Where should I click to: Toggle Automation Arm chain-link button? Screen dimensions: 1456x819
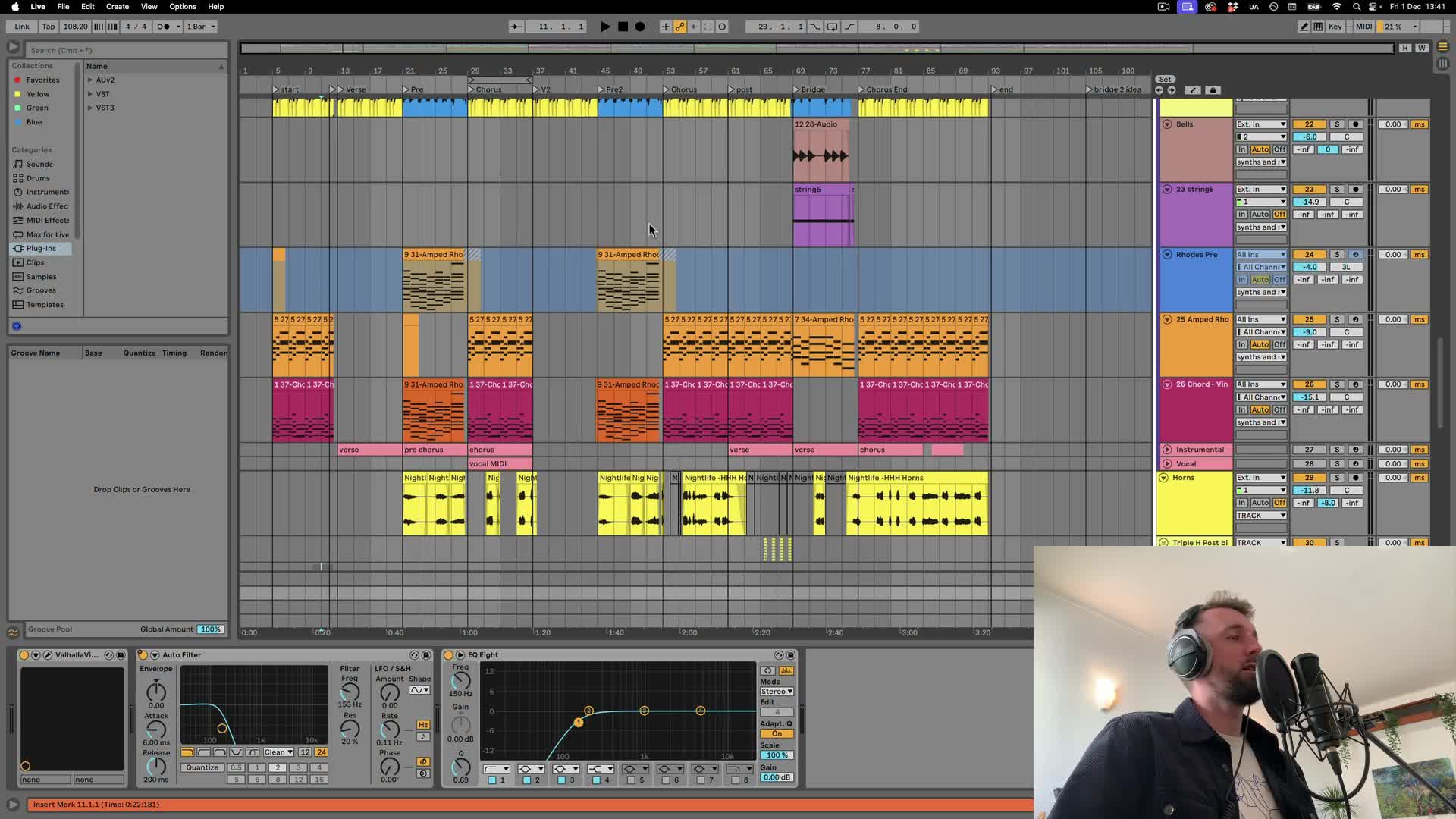(680, 27)
